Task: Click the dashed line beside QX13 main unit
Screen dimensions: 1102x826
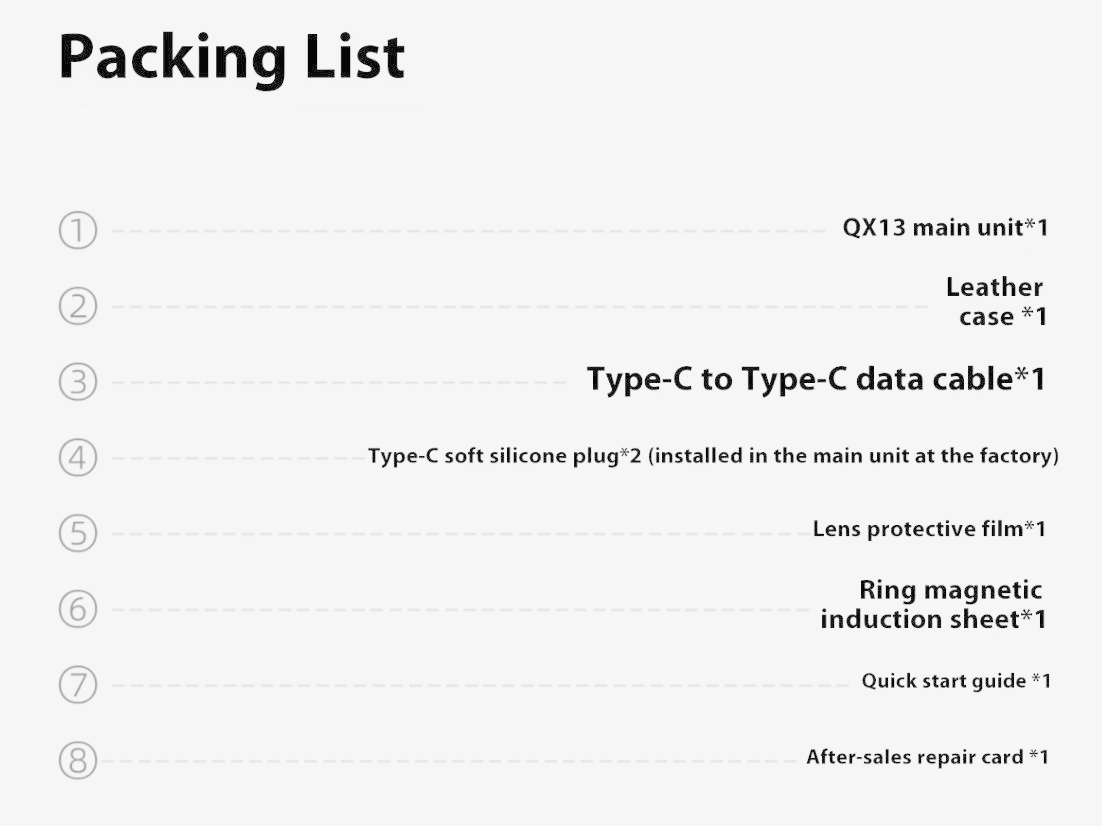Action: click(x=470, y=231)
